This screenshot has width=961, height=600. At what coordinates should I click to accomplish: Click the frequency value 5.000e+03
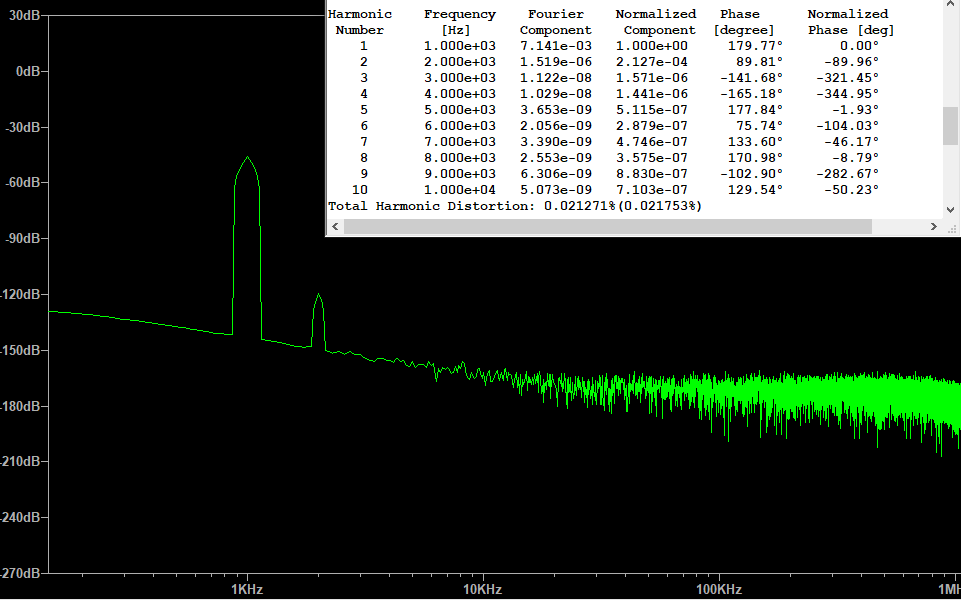[460, 110]
